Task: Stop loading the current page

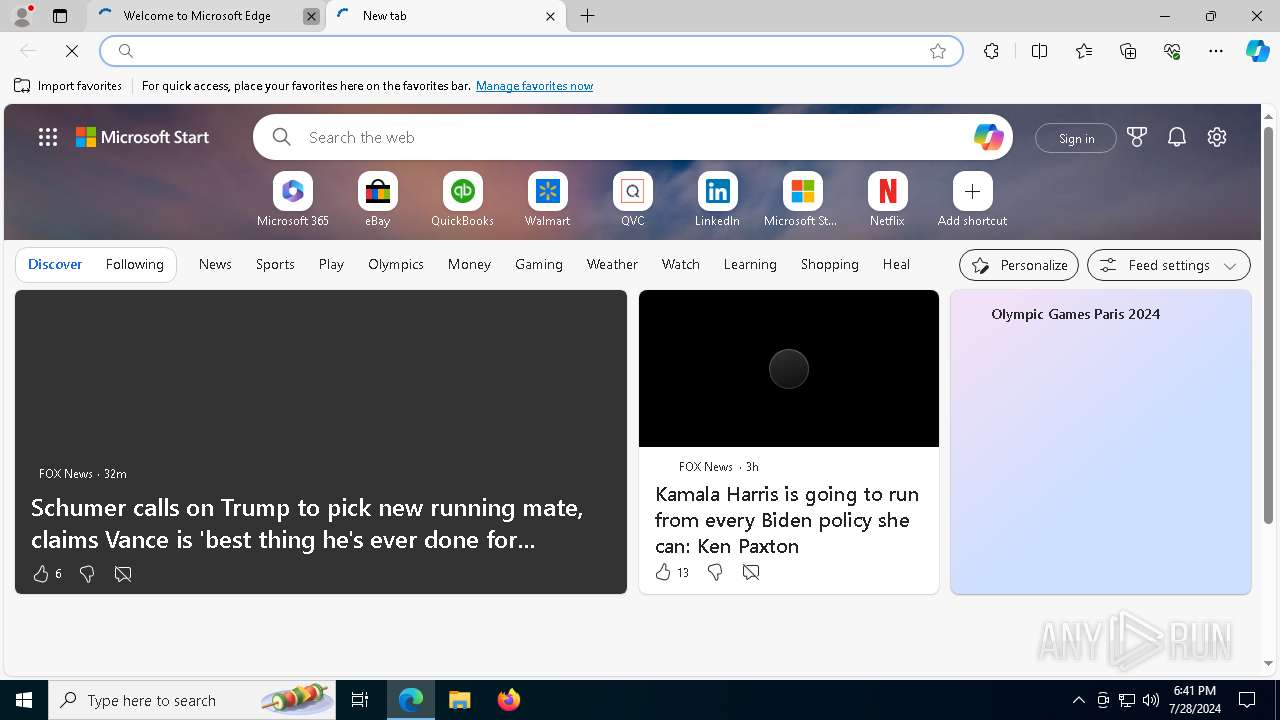Action: 72,51
